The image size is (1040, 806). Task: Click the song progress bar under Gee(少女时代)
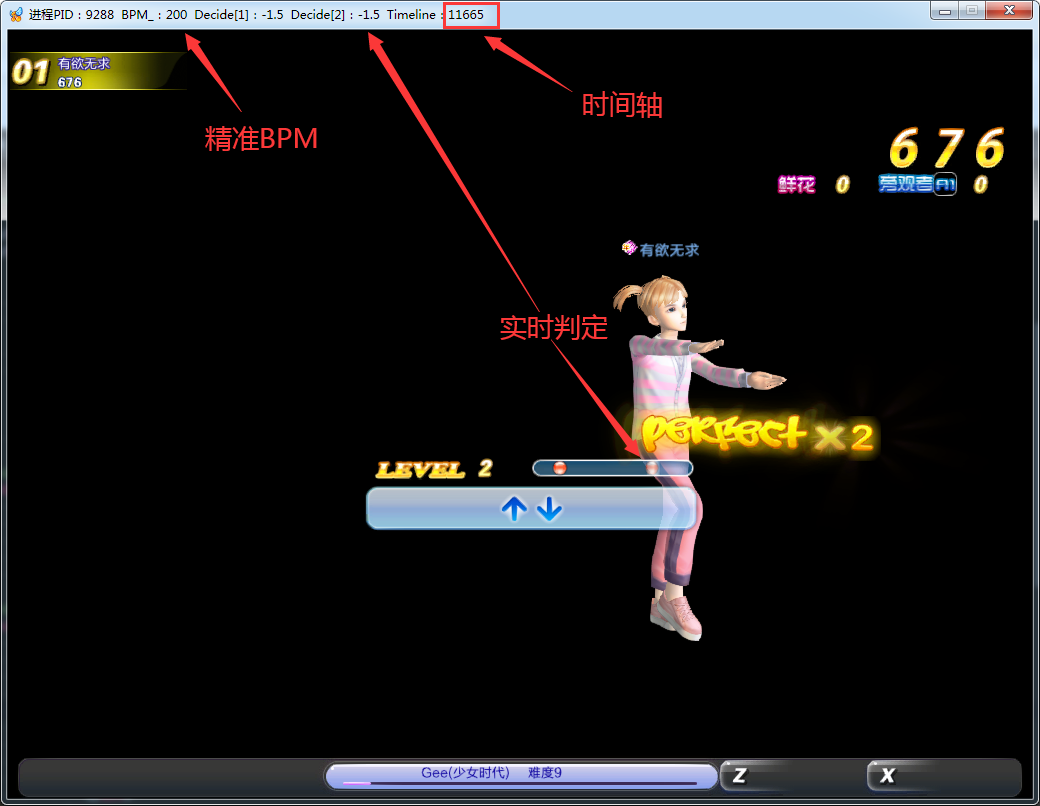coord(520,783)
